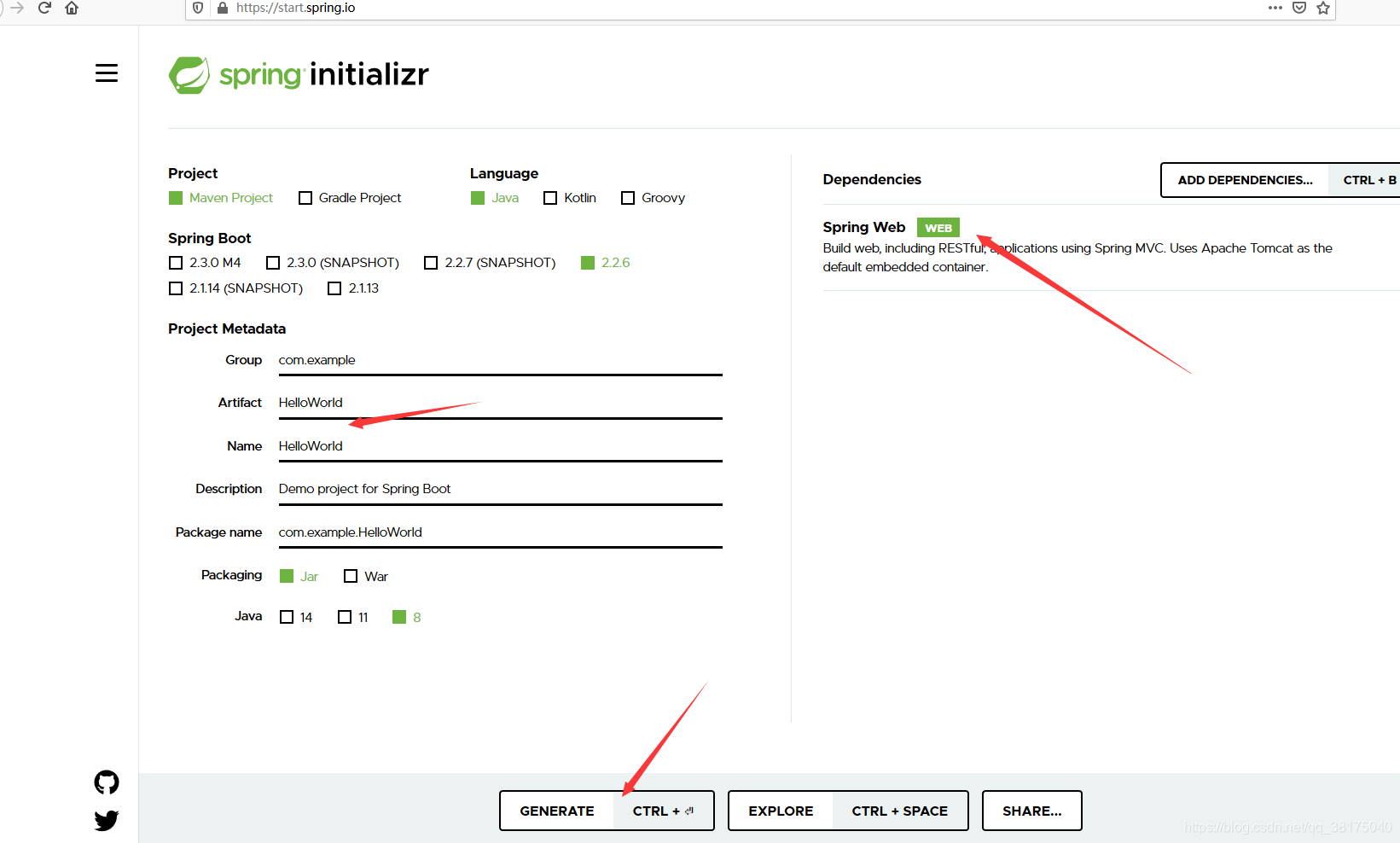Viewport: 1400px width, 843px height.
Task: Choose Kotlin as language
Action: point(570,198)
